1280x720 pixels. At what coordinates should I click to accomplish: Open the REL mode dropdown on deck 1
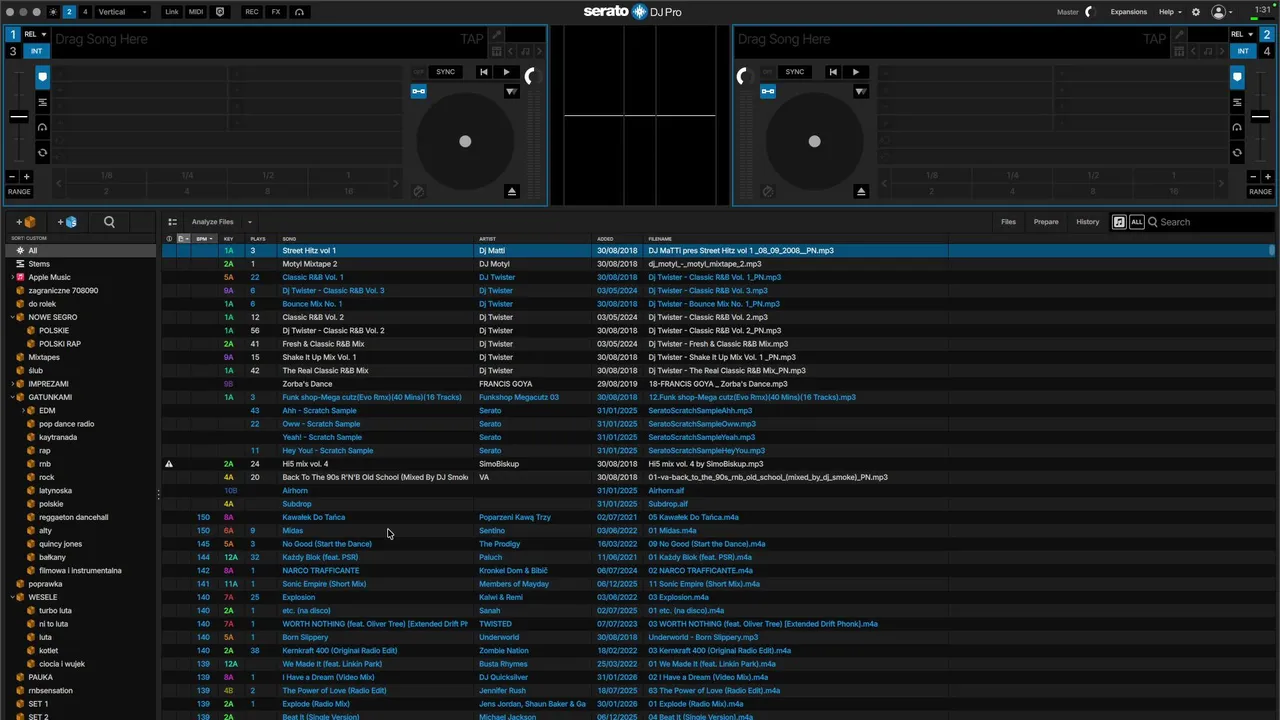pyautogui.click(x=37, y=34)
